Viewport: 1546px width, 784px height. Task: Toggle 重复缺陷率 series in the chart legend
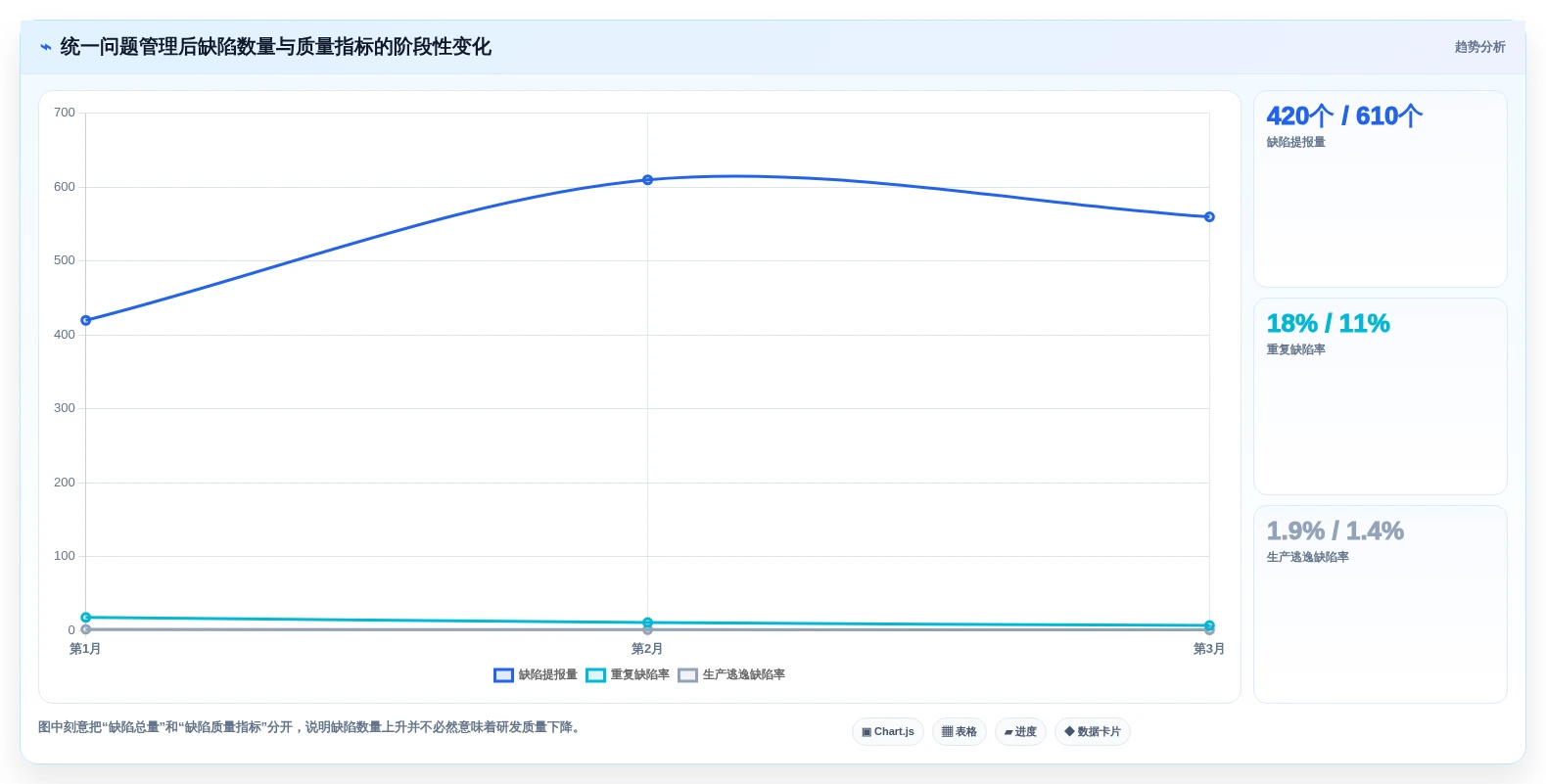pyautogui.click(x=628, y=674)
